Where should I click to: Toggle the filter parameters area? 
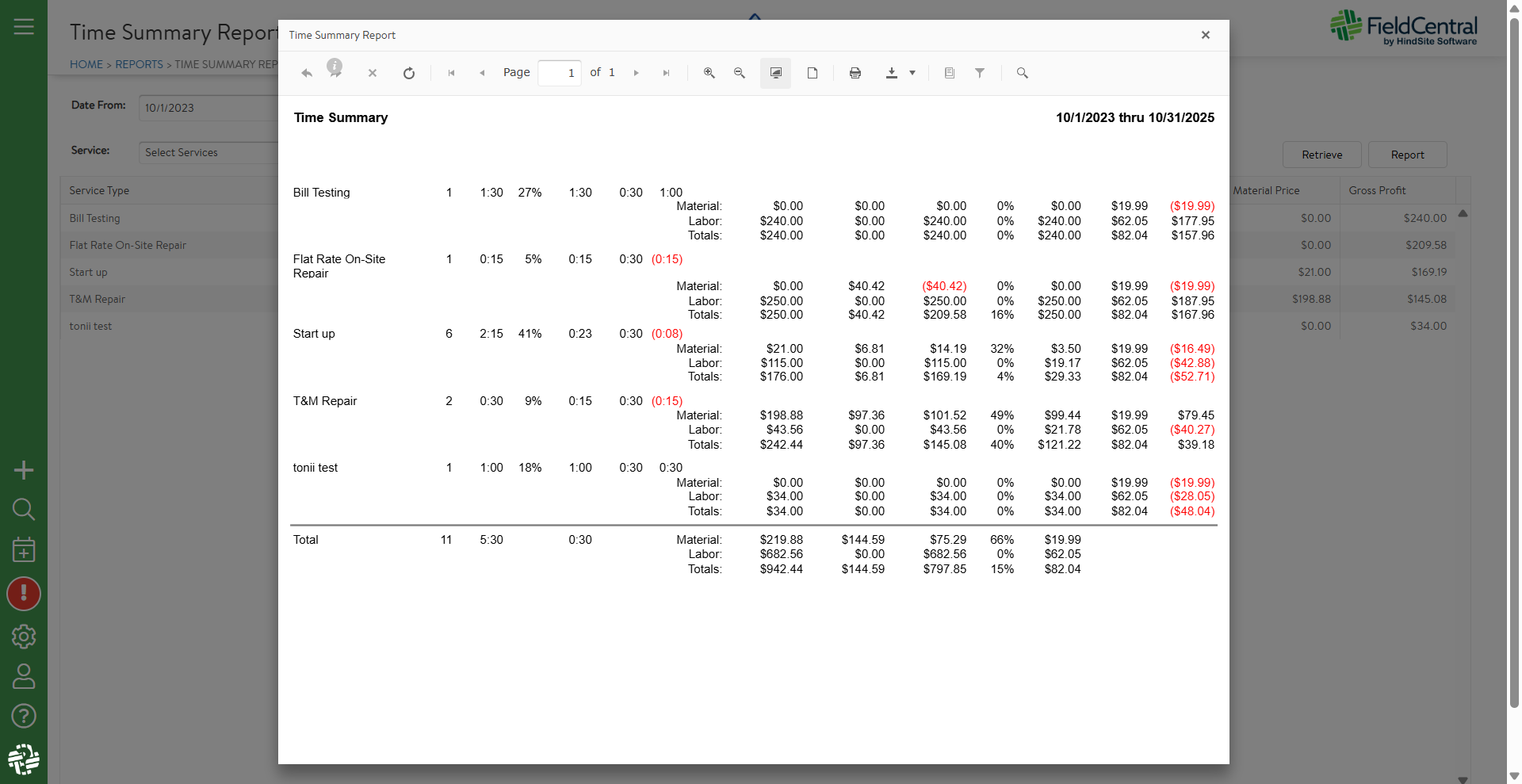(980, 73)
